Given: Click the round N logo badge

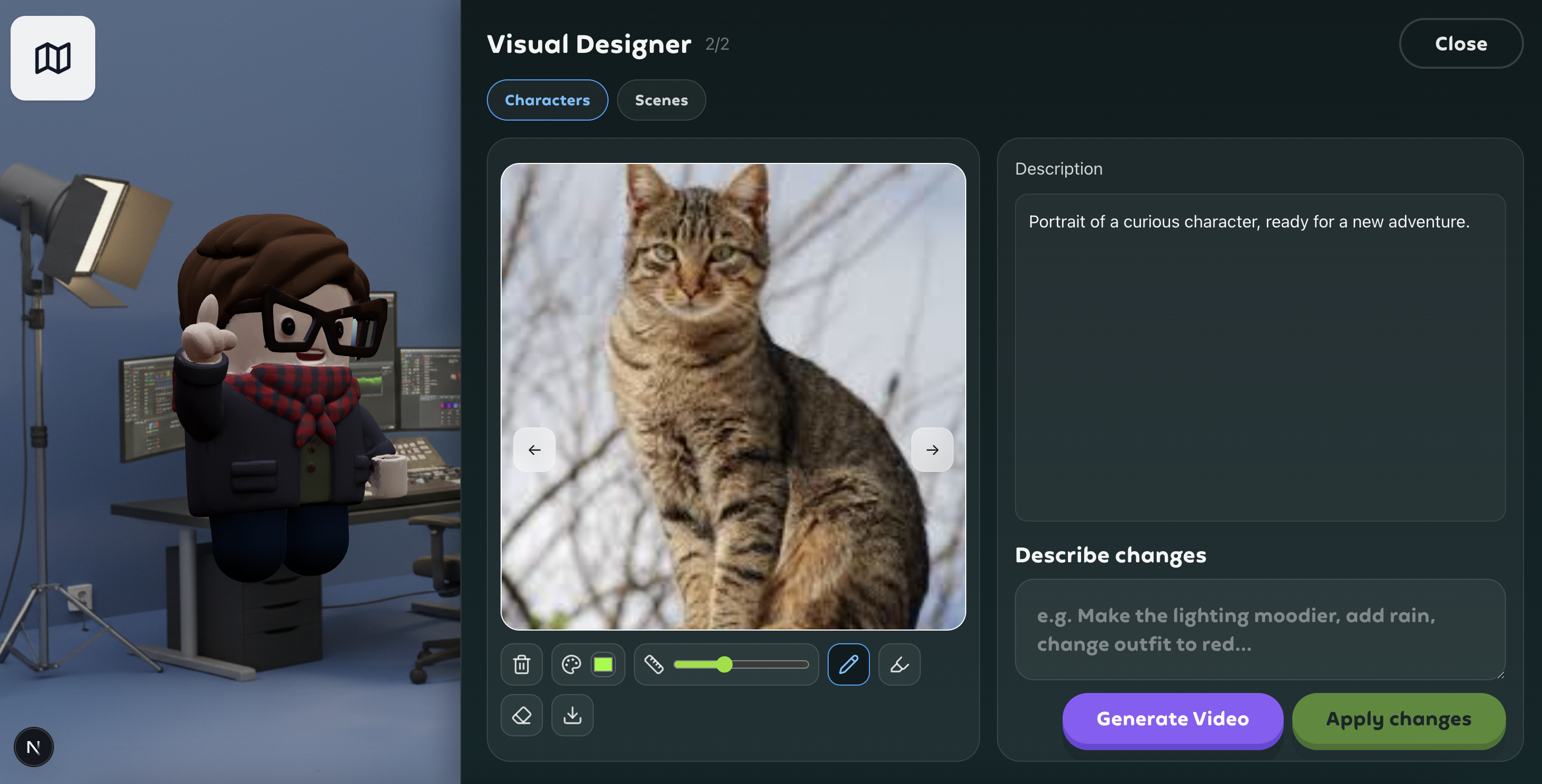Looking at the screenshot, I should tap(33, 747).
